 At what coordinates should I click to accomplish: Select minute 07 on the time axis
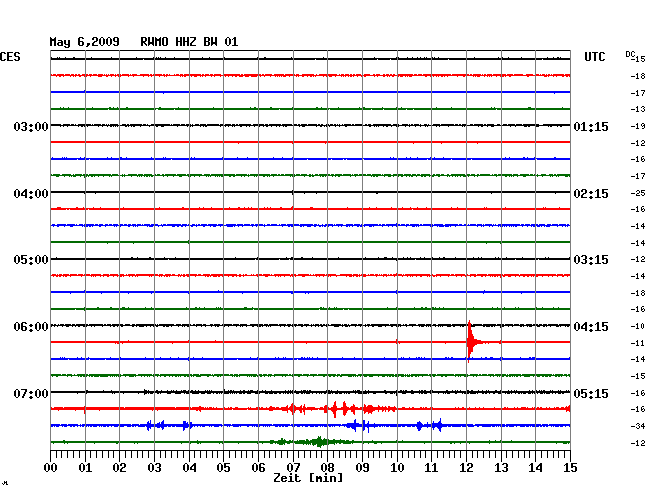coord(293,467)
